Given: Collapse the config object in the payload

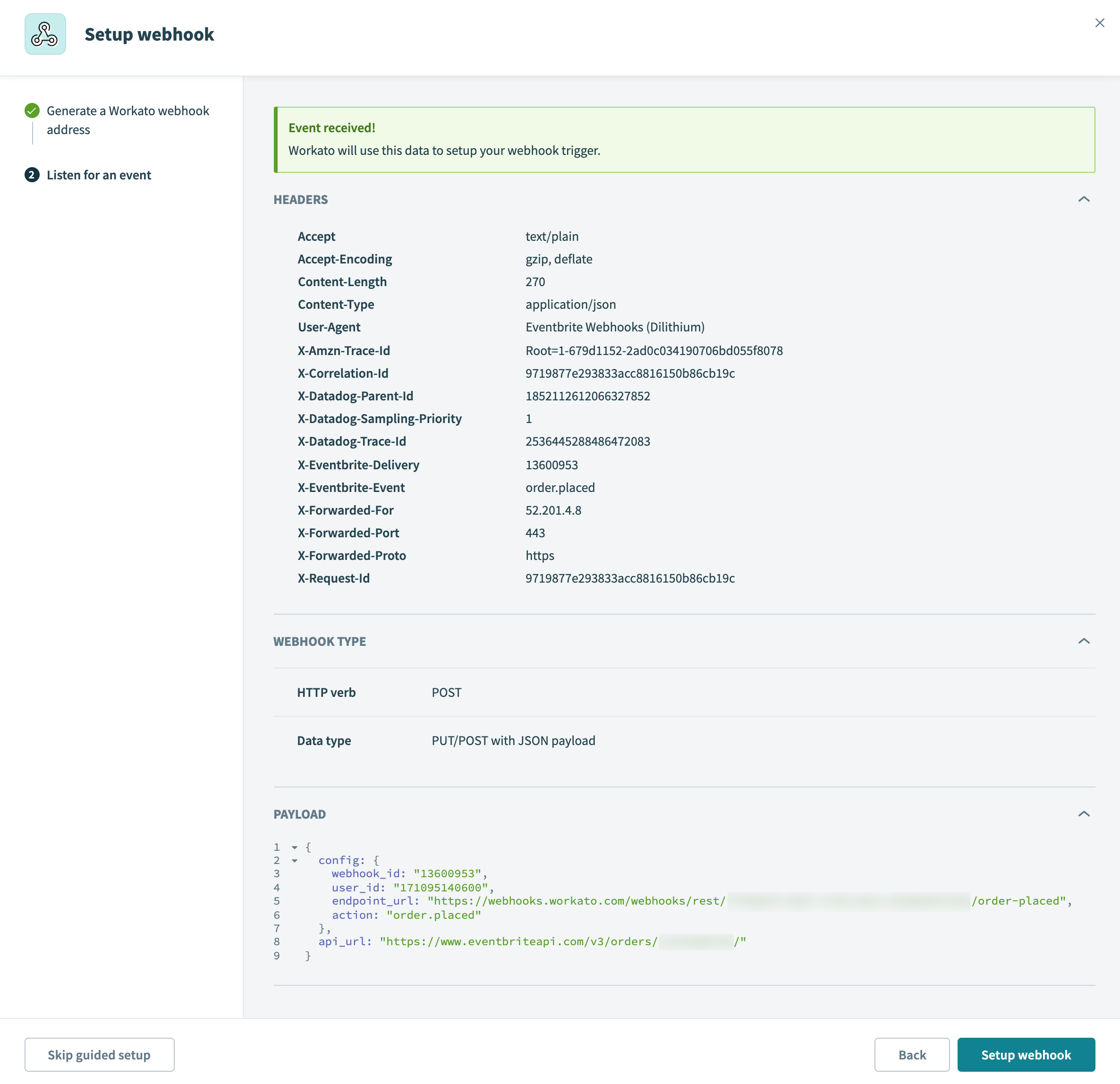Looking at the screenshot, I should click(294, 860).
